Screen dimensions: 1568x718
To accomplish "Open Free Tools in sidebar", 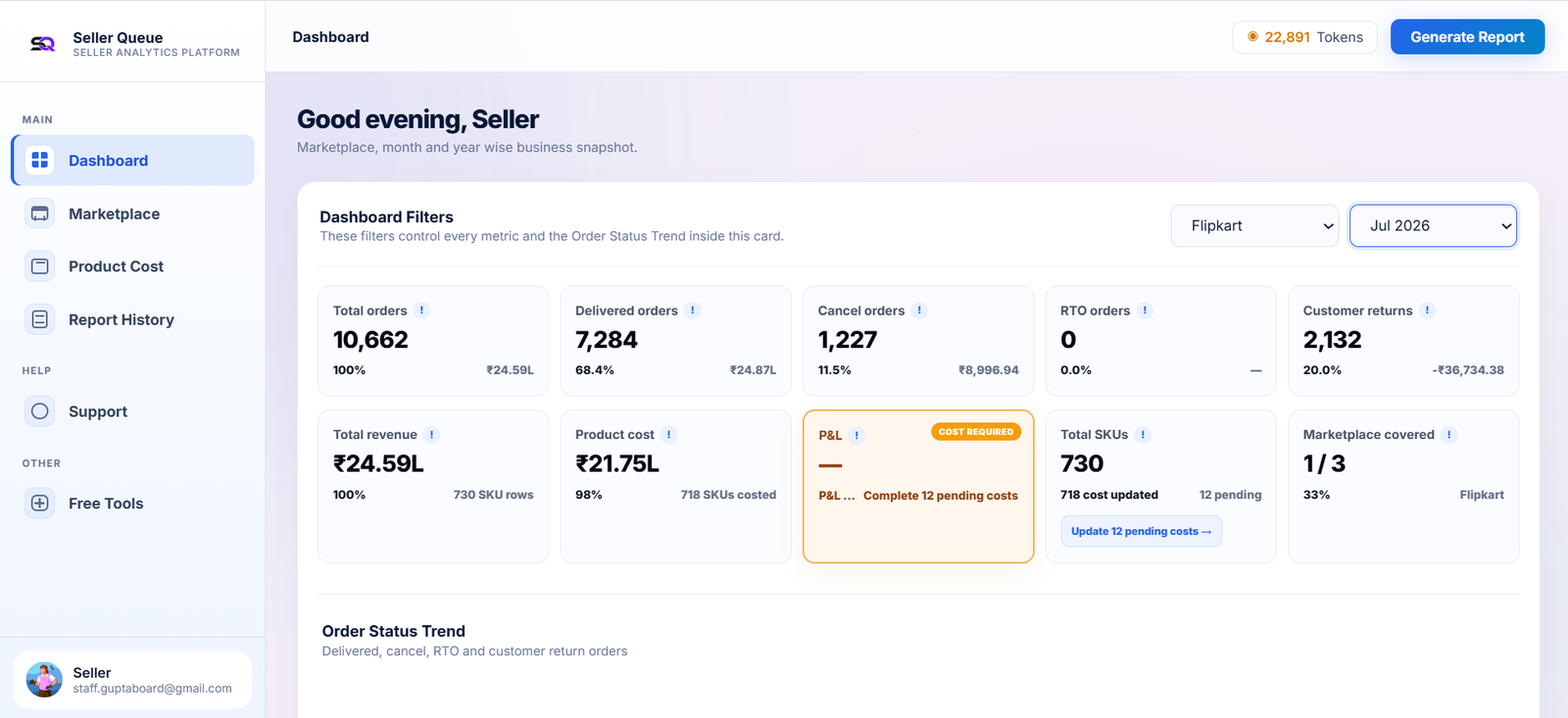I will pos(133,503).
